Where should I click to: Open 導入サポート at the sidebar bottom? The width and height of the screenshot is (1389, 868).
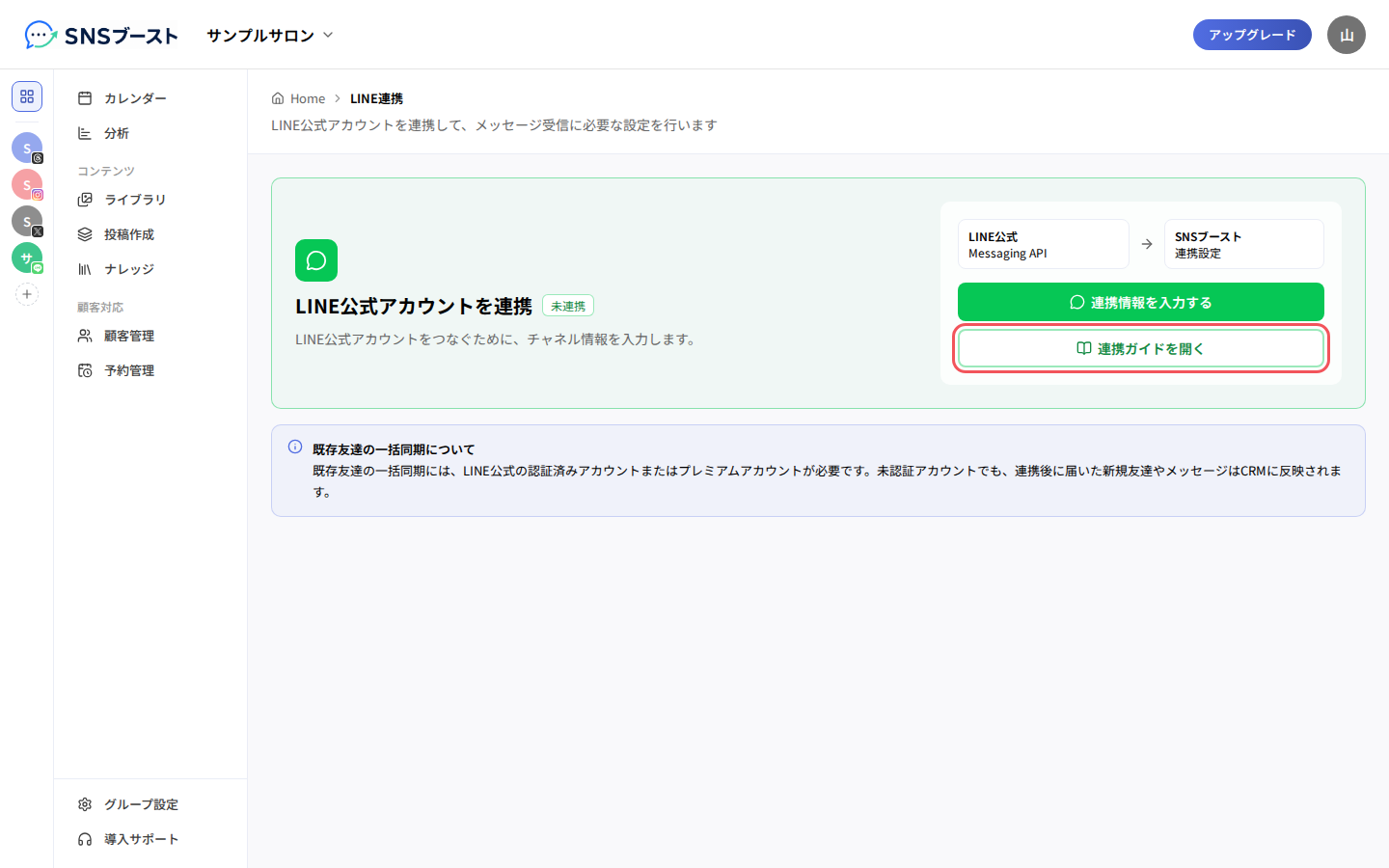coord(150,839)
